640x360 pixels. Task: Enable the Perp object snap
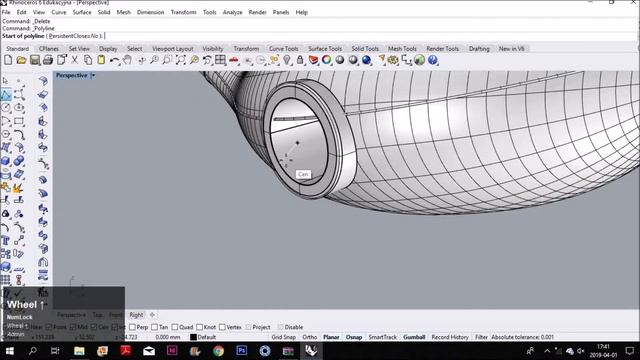pos(138,327)
